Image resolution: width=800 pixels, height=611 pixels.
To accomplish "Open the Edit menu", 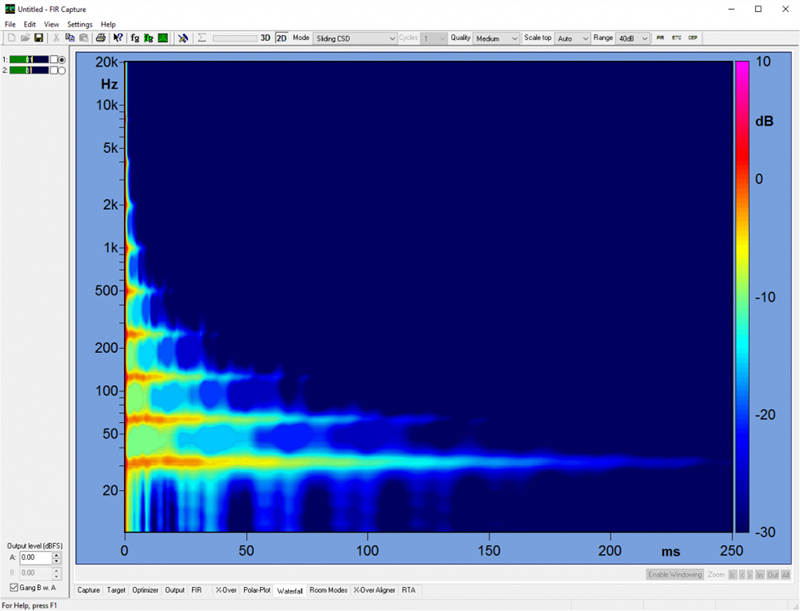I will tap(30, 24).
